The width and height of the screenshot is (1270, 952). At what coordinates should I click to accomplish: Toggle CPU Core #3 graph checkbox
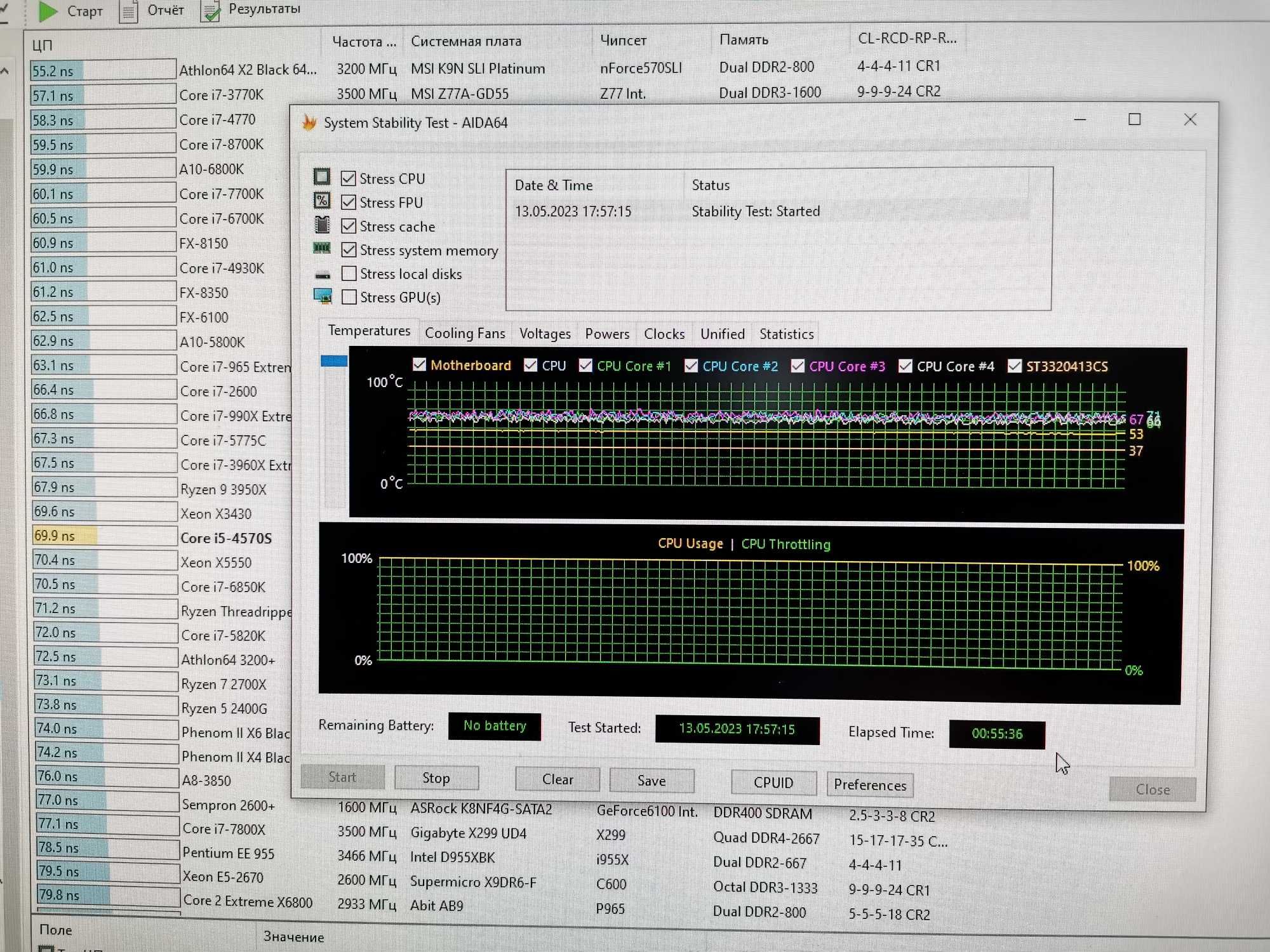tap(798, 366)
